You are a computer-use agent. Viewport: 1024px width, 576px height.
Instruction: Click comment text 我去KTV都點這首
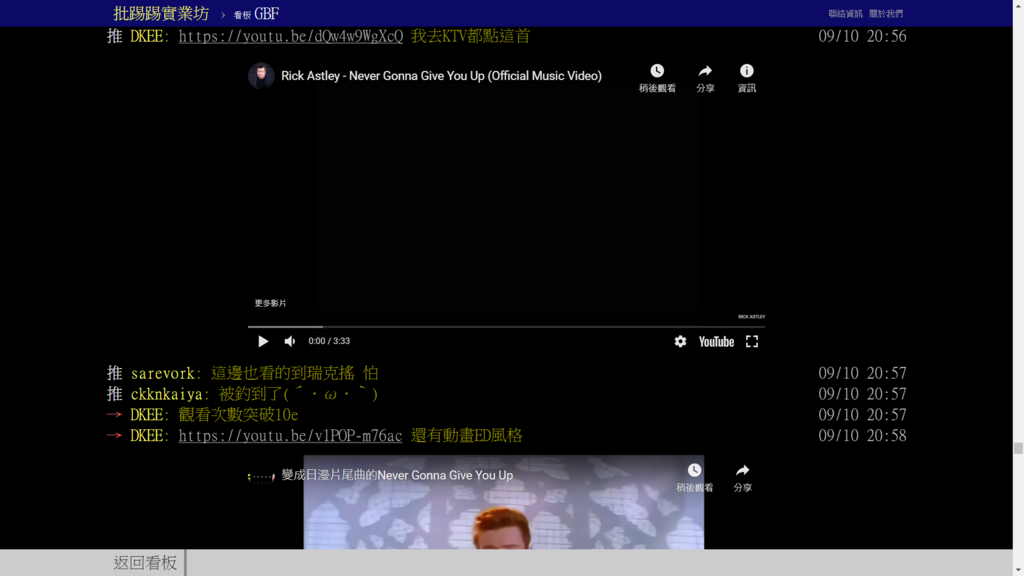pos(470,36)
